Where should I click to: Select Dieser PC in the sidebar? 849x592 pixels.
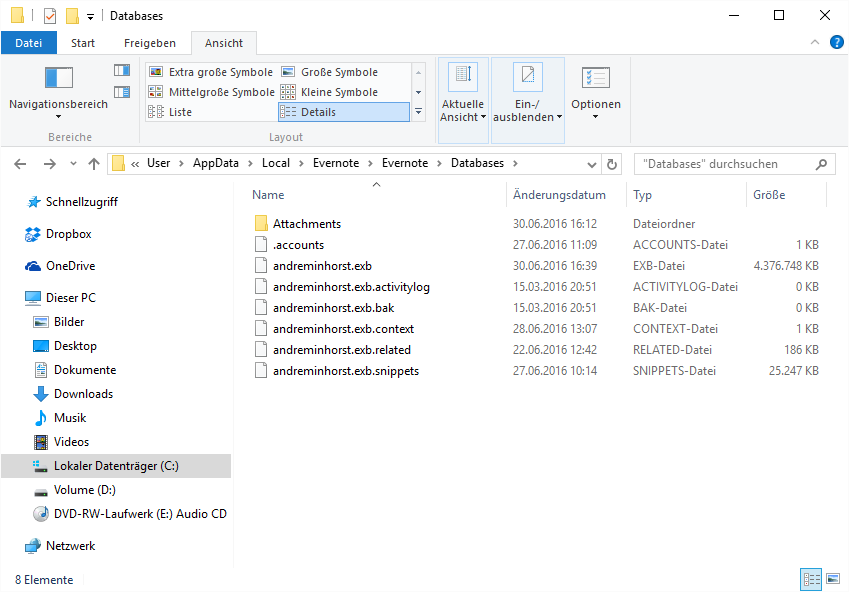[70, 298]
